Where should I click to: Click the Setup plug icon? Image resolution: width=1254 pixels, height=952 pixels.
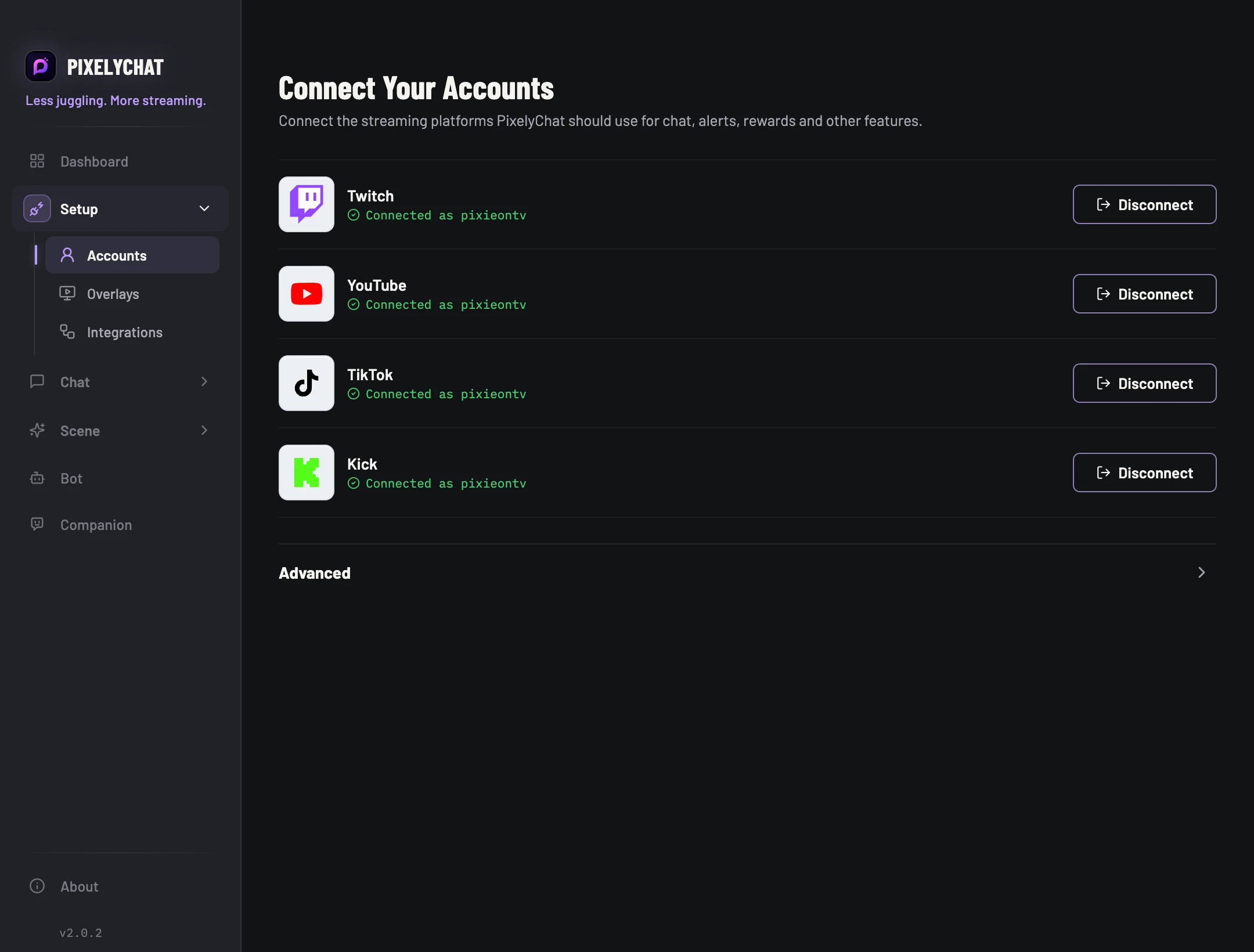pyautogui.click(x=37, y=208)
